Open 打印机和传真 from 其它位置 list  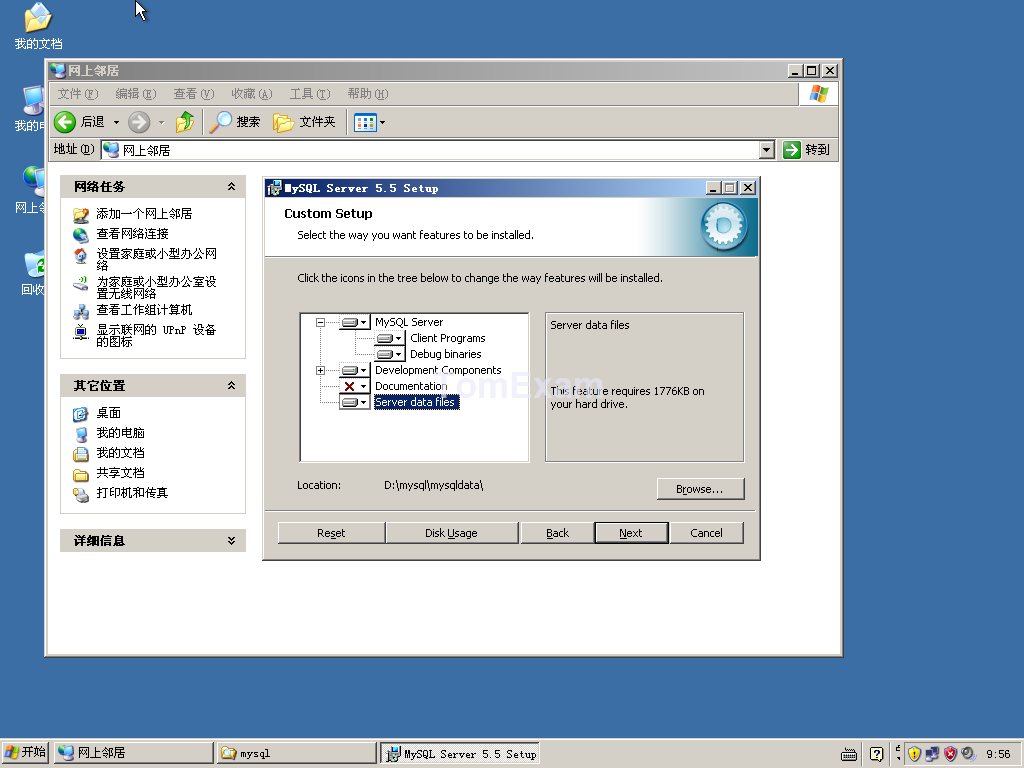click(x=132, y=493)
